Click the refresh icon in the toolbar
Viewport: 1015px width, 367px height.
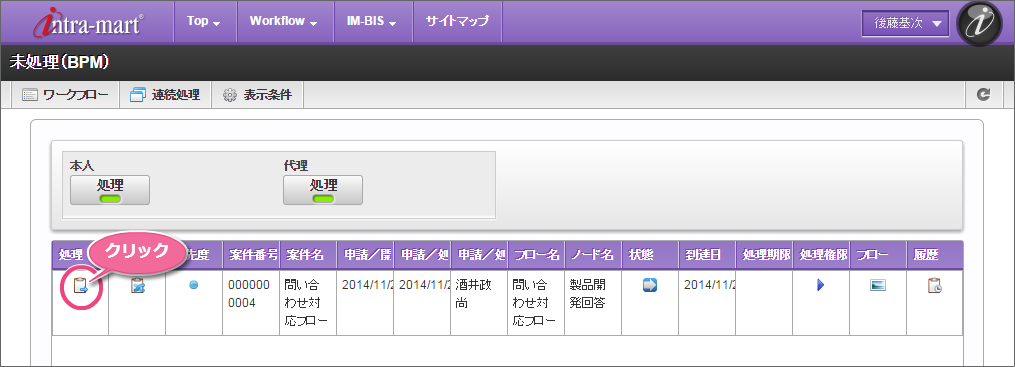tap(984, 95)
